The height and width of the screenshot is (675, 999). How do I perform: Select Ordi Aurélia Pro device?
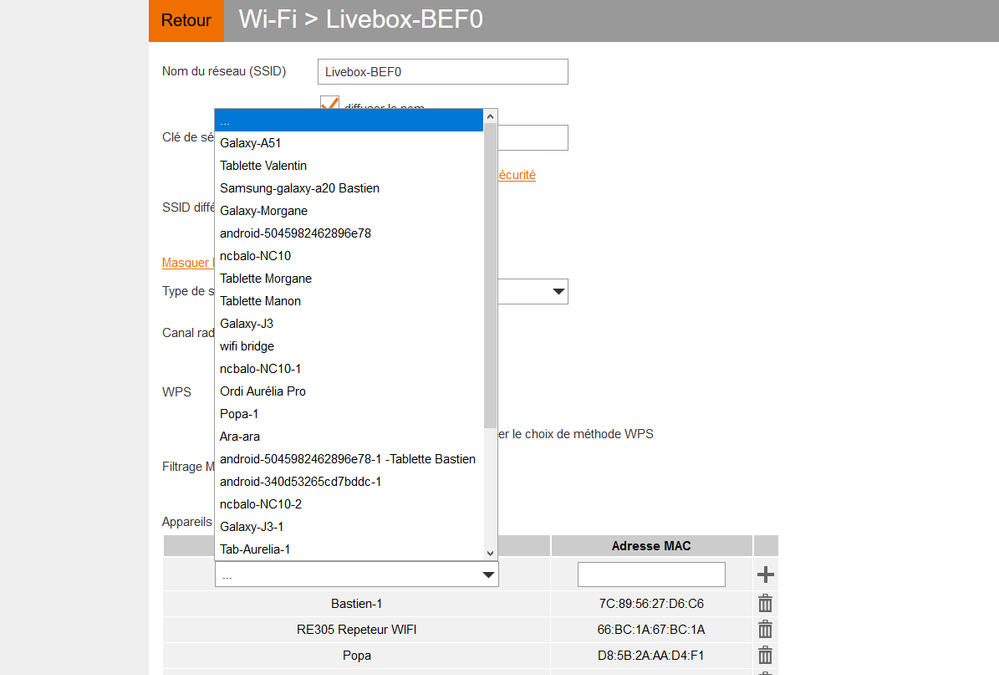349,391
